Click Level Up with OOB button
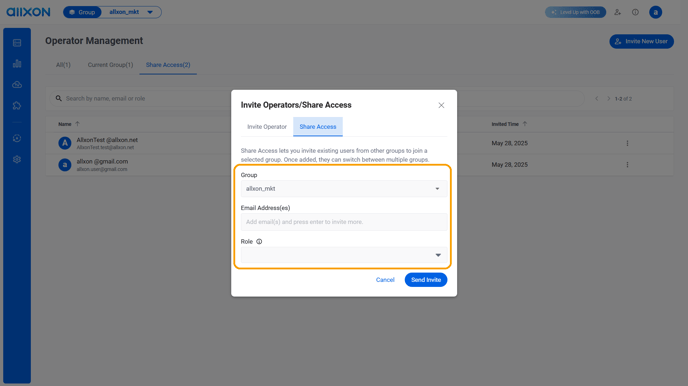Viewport: 688px width, 386px height. point(575,12)
